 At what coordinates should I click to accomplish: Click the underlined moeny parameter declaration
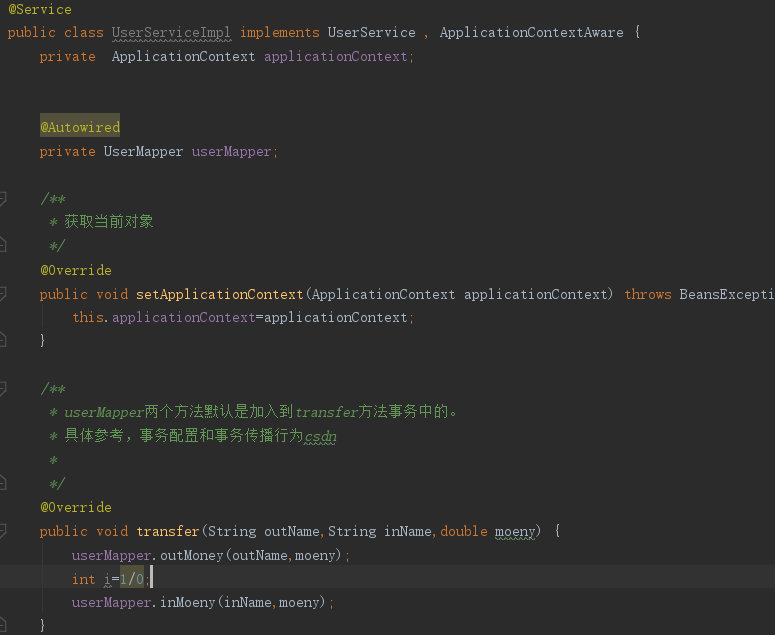[x=515, y=531]
